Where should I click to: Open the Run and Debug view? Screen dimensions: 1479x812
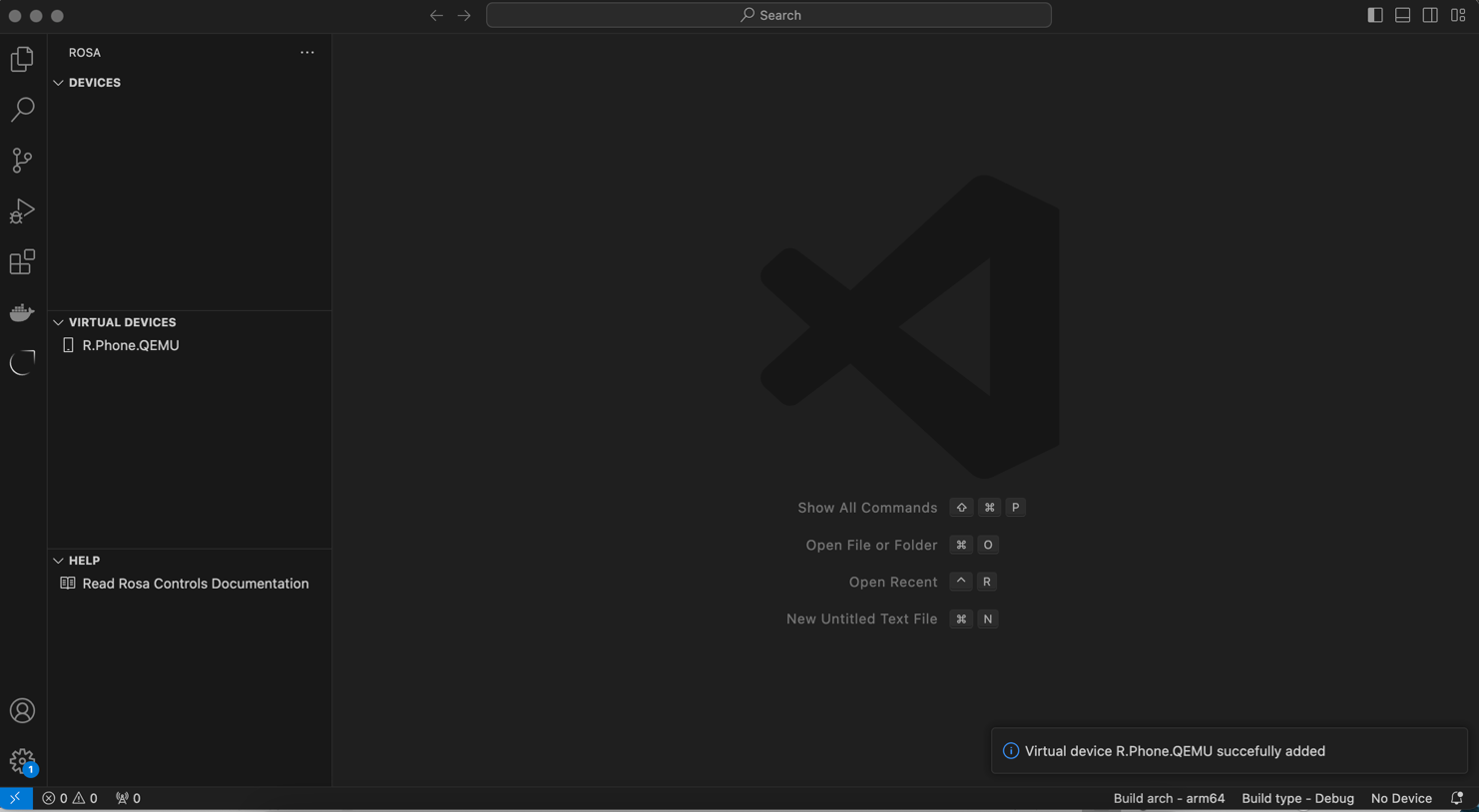[22, 211]
